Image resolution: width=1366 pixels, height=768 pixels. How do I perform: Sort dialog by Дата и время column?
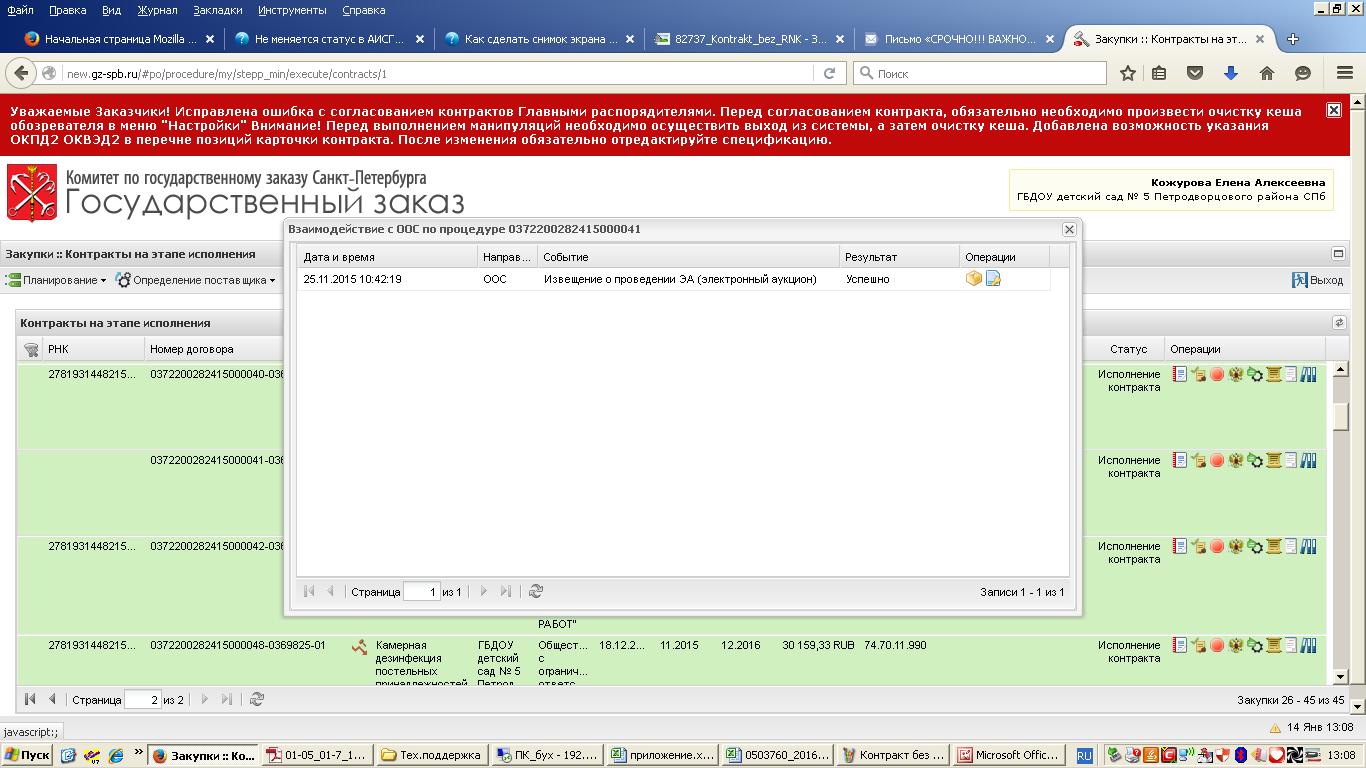pyautogui.click(x=387, y=257)
